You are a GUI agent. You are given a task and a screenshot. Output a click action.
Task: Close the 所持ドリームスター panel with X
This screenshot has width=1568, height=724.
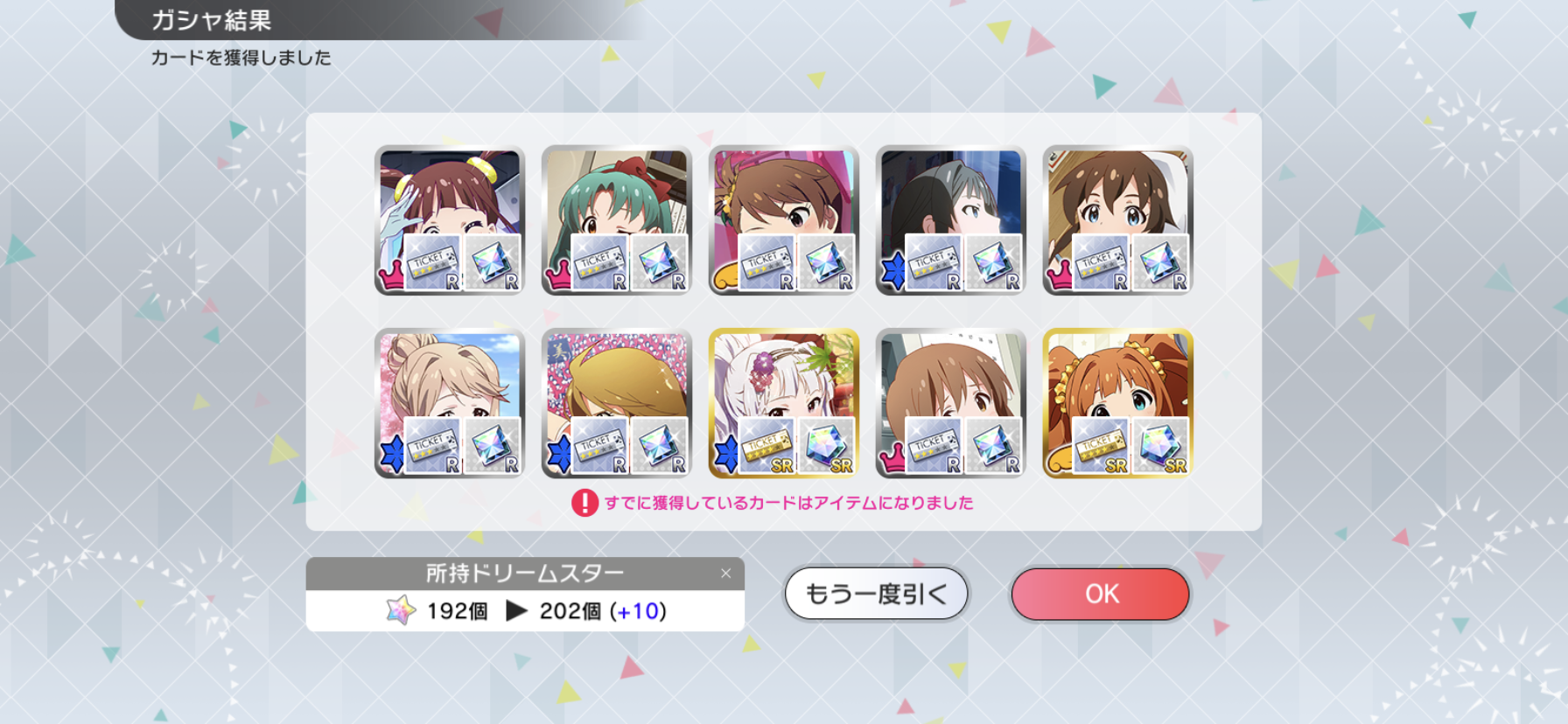725,574
